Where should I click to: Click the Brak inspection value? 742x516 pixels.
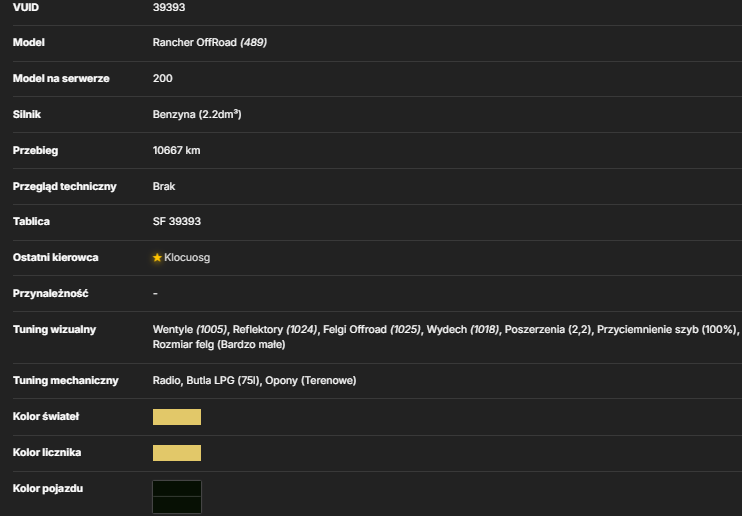pos(164,187)
